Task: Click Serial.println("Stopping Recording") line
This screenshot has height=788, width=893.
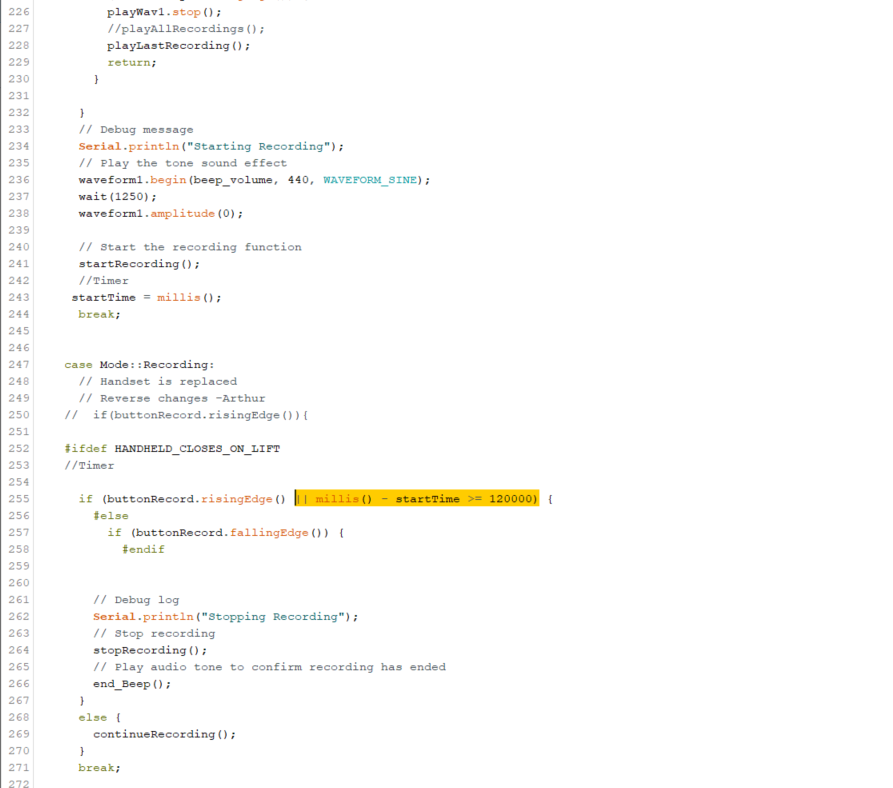Action: [226, 617]
